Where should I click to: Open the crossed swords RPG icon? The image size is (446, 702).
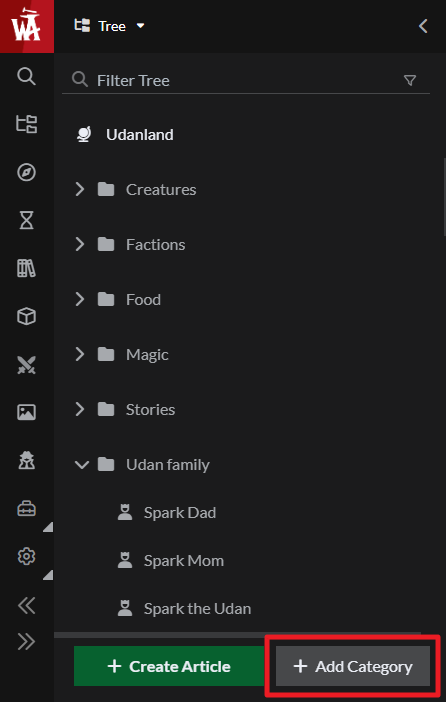coord(26,364)
